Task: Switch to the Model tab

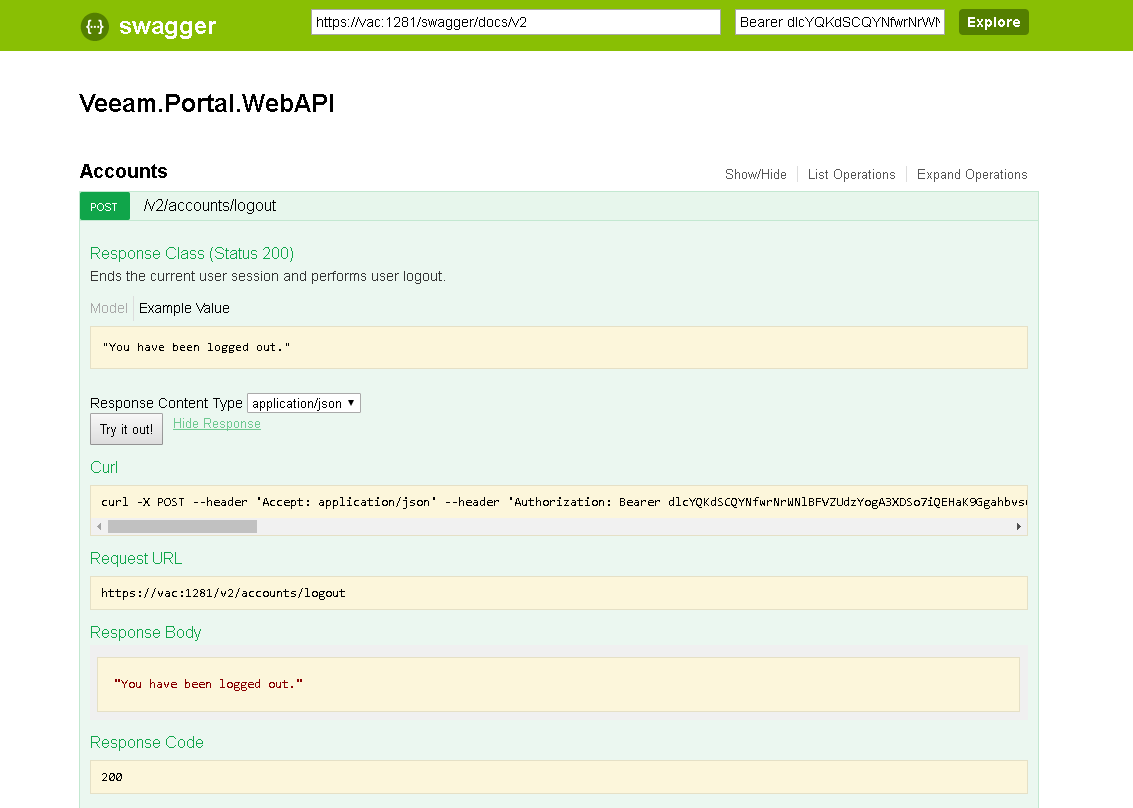Action: (109, 308)
